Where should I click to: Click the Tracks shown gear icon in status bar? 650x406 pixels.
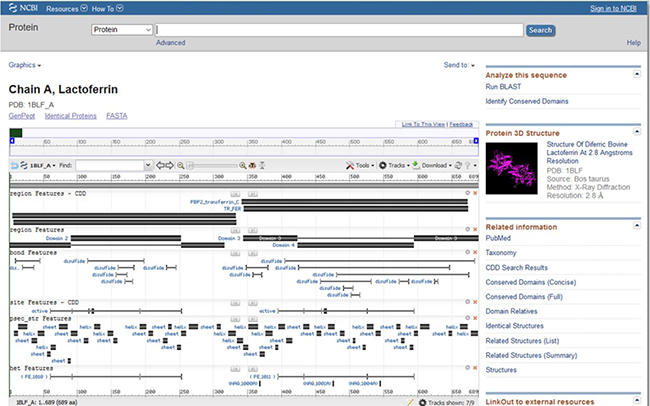[422, 402]
